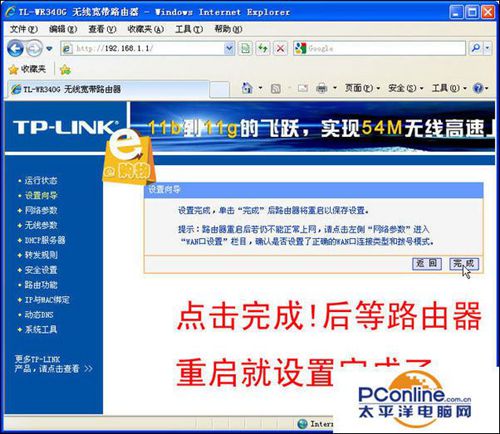Click the Refresh page icon
This screenshot has width=500, height=434.
tap(263, 49)
